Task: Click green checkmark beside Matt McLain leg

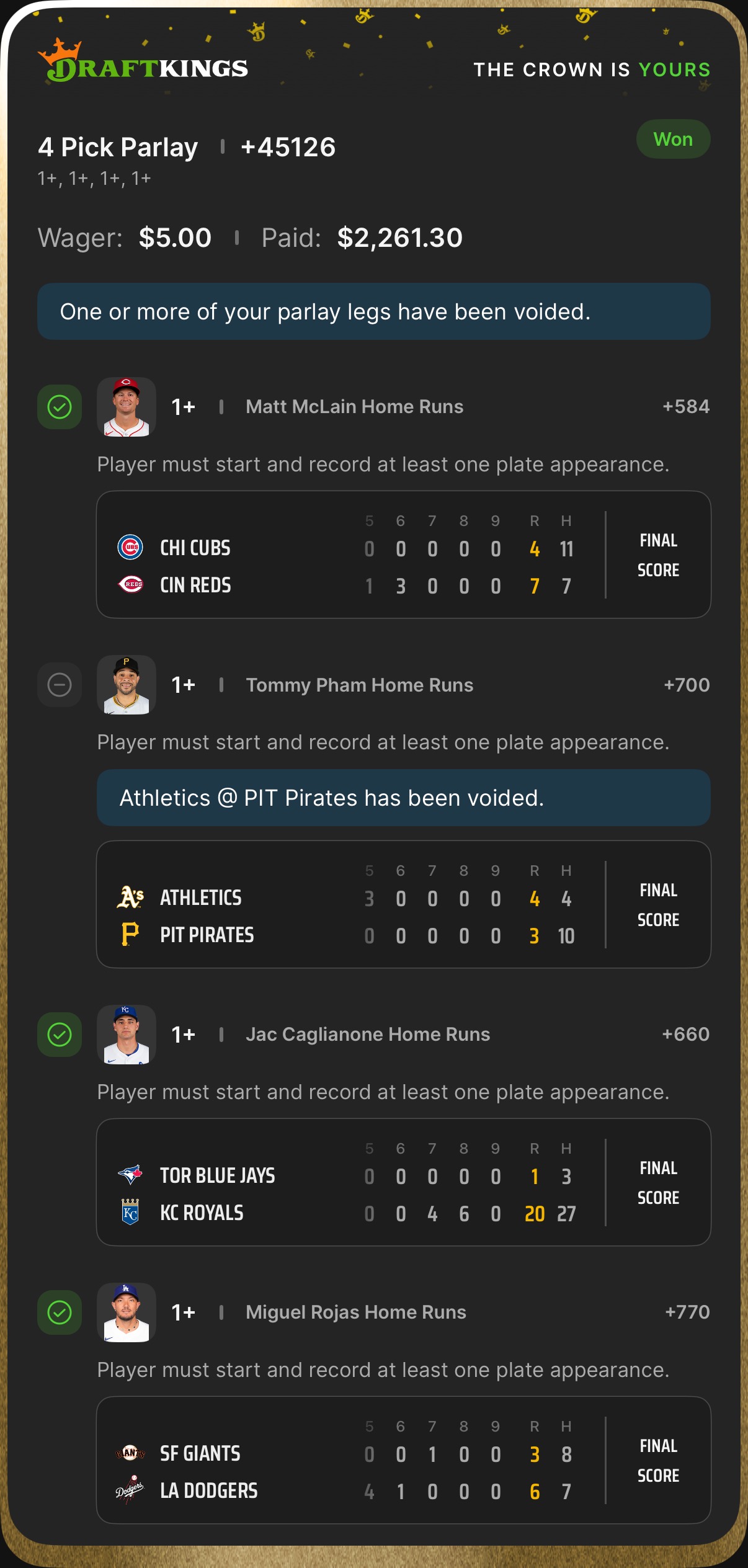Action: point(60,407)
